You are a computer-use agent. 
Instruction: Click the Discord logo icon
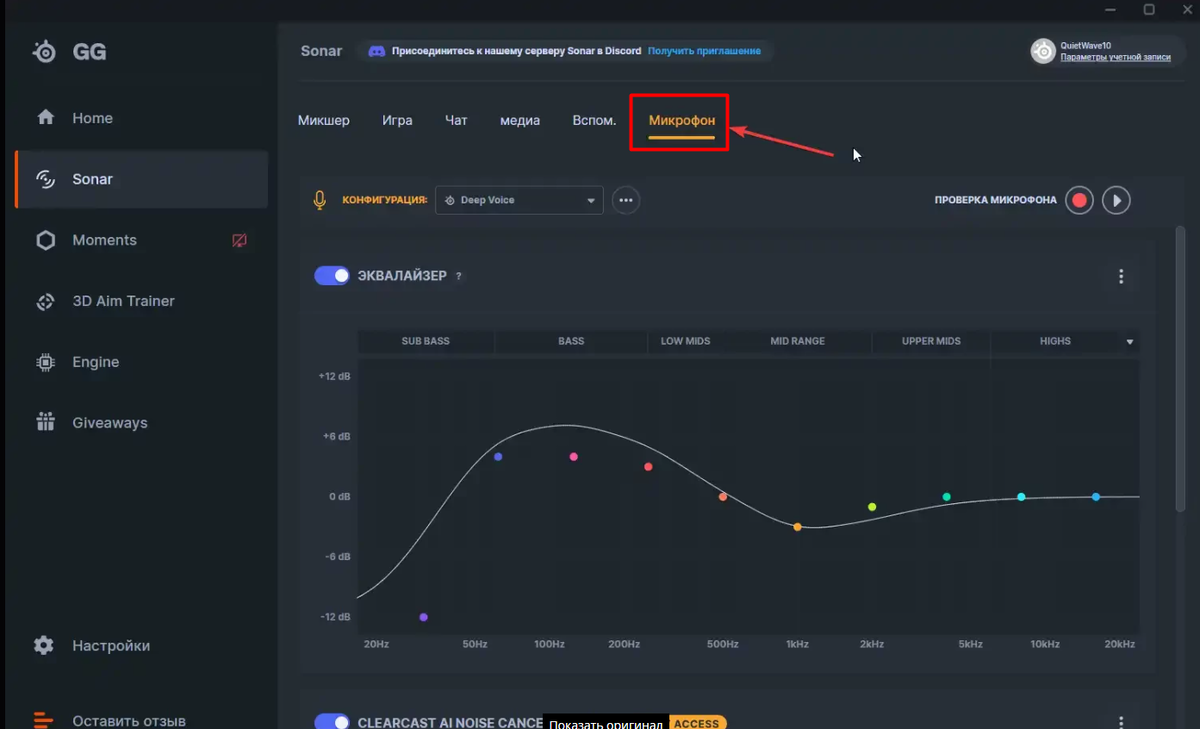(x=377, y=51)
